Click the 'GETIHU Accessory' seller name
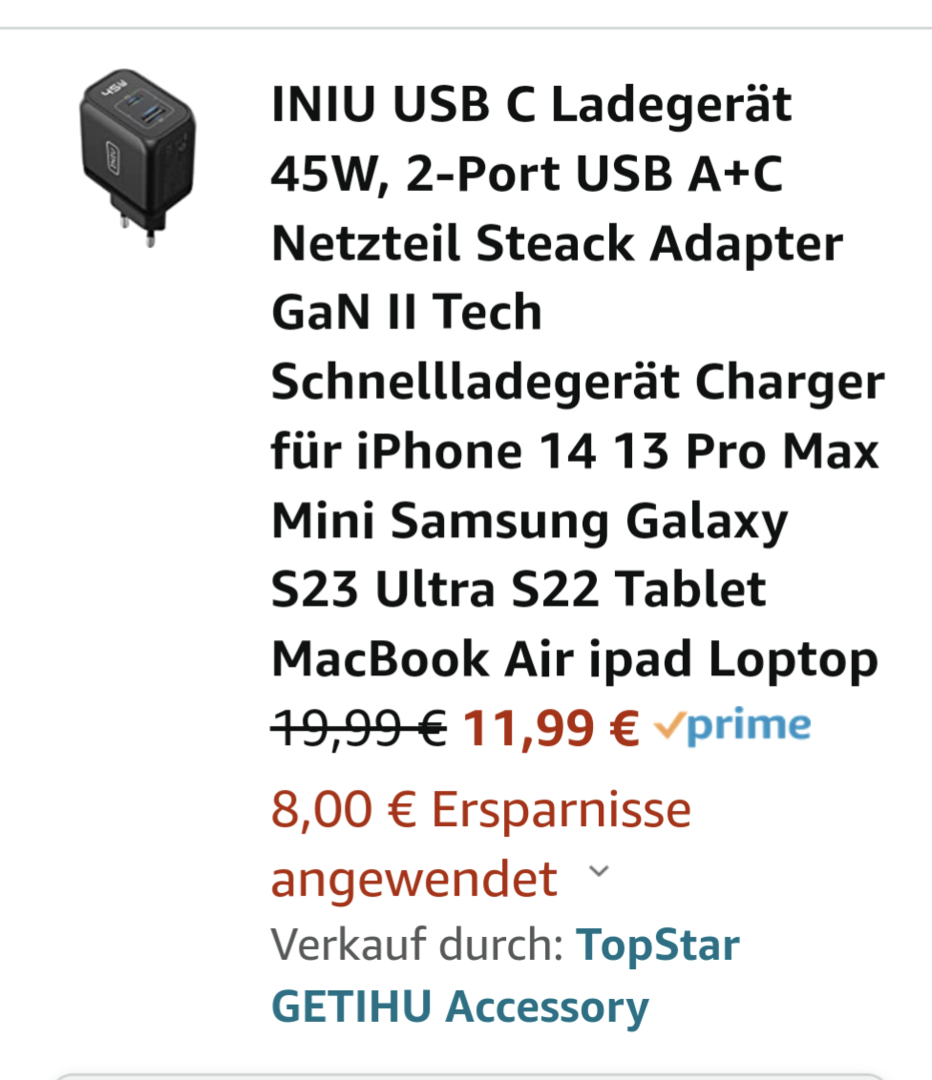932x1080 pixels. tap(460, 1007)
